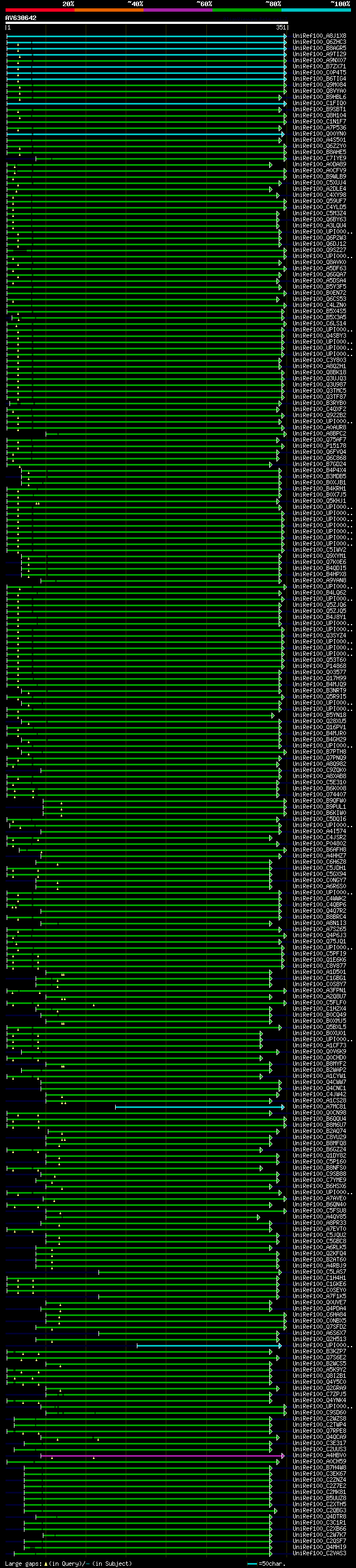
Task: Click the orange ~40% identity legend segment
Action: 109,10
